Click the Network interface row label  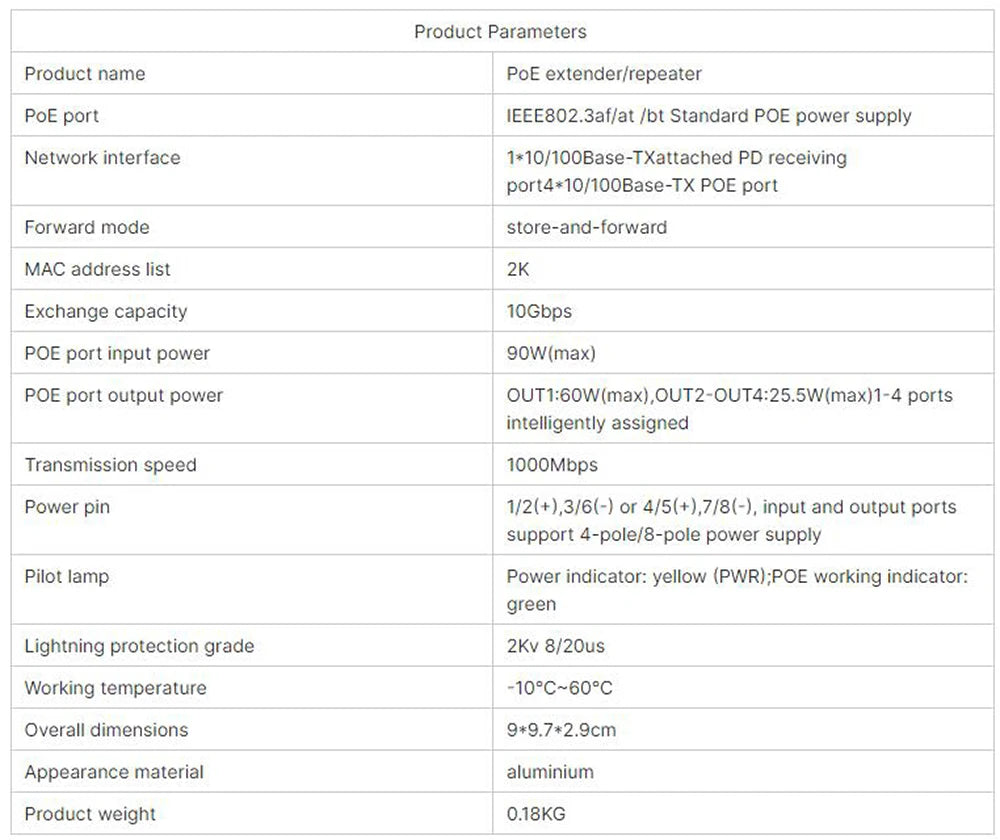point(102,158)
